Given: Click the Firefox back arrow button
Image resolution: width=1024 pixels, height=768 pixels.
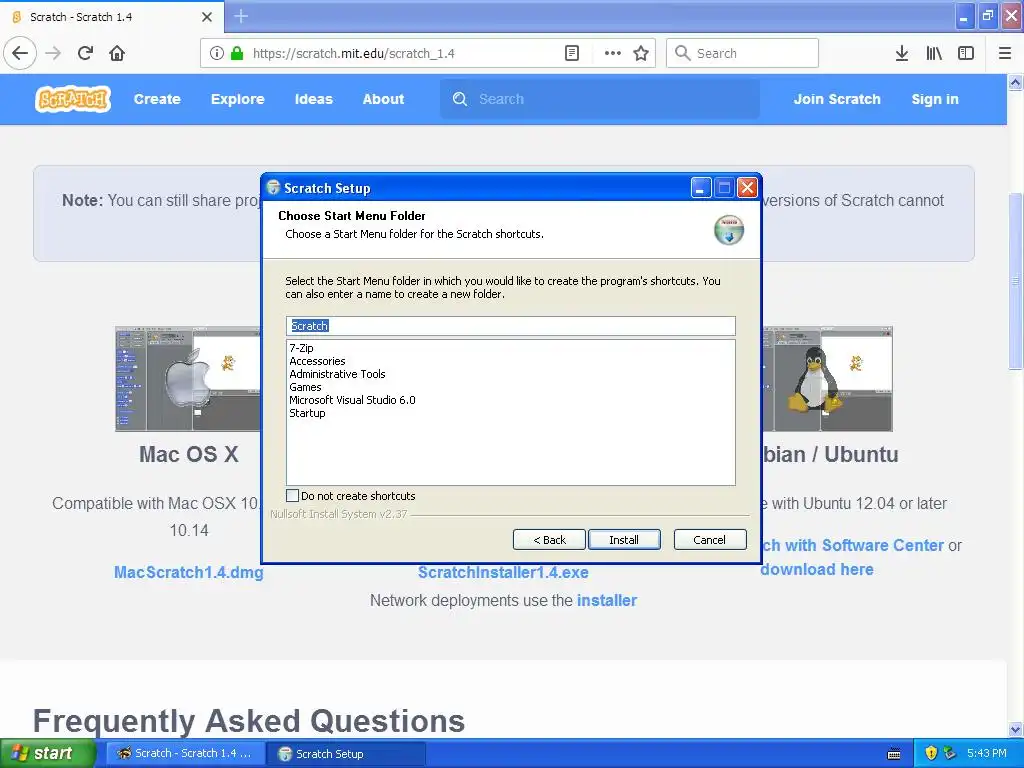Looking at the screenshot, I should click(20, 53).
